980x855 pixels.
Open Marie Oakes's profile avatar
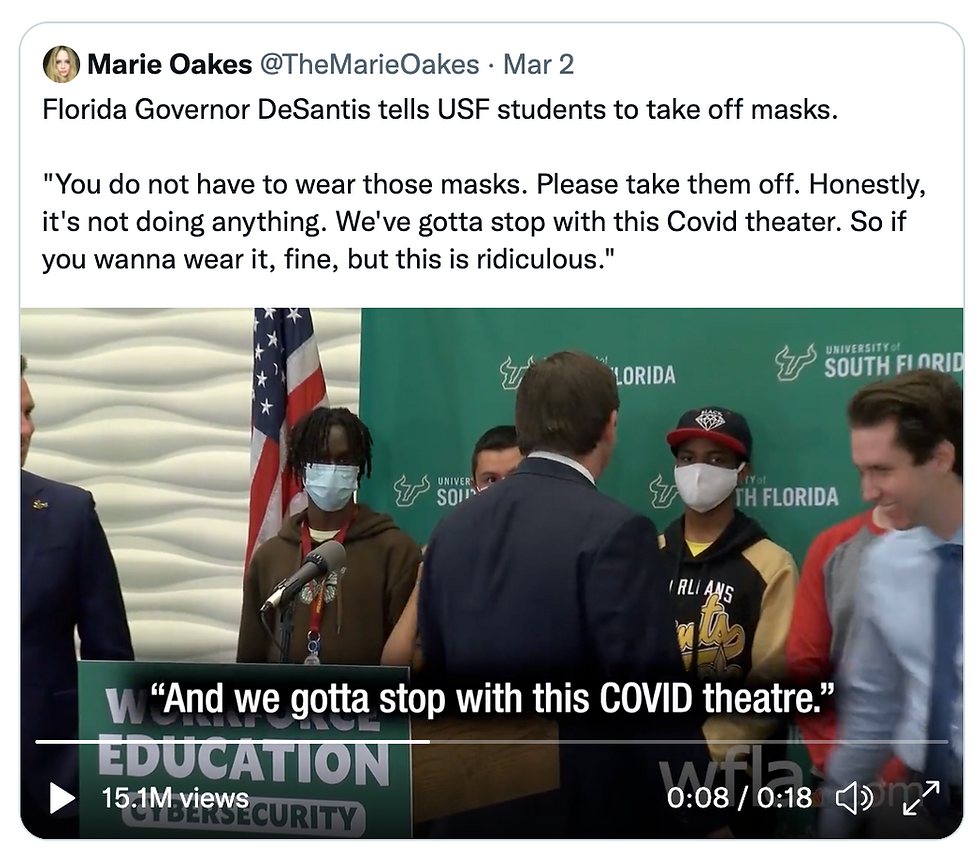[x=61, y=64]
